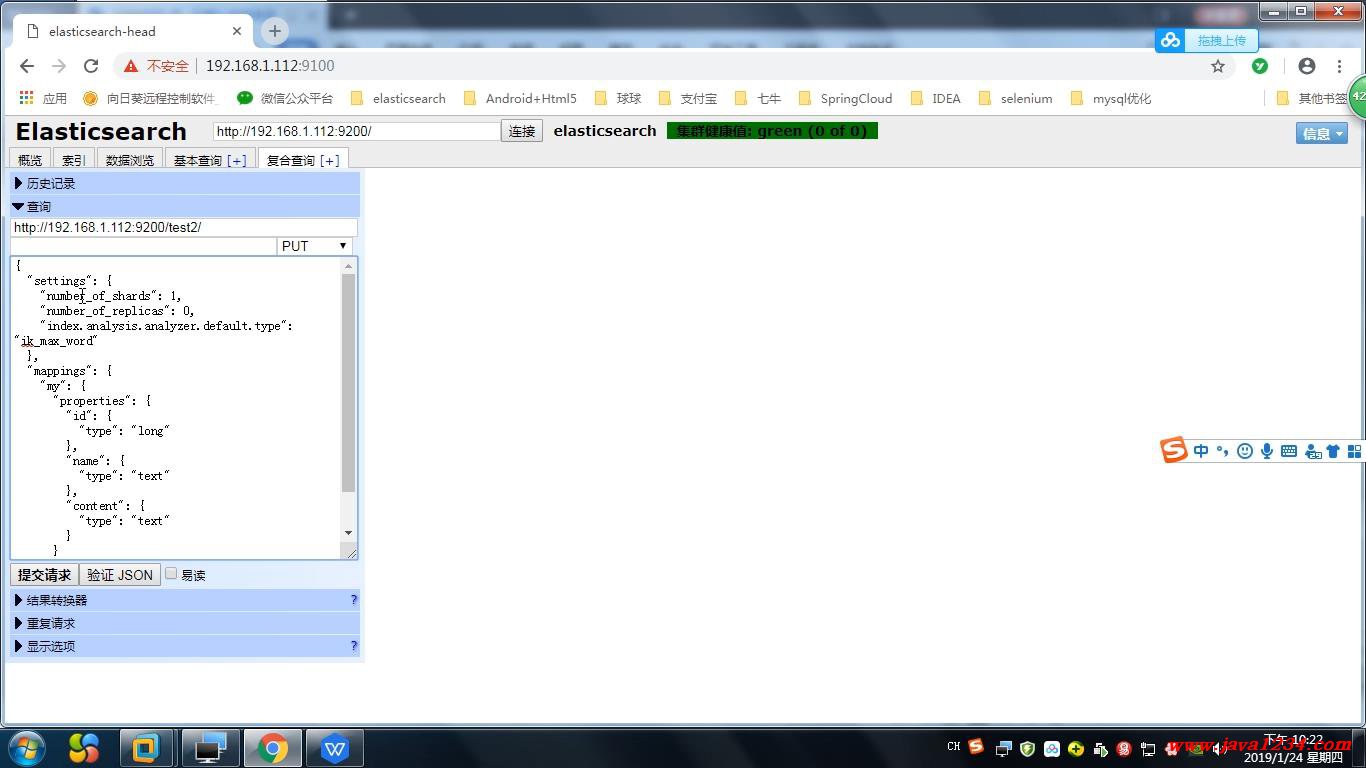Open the Windows Start orb
This screenshot has width=1366, height=768.
(x=27, y=748)
